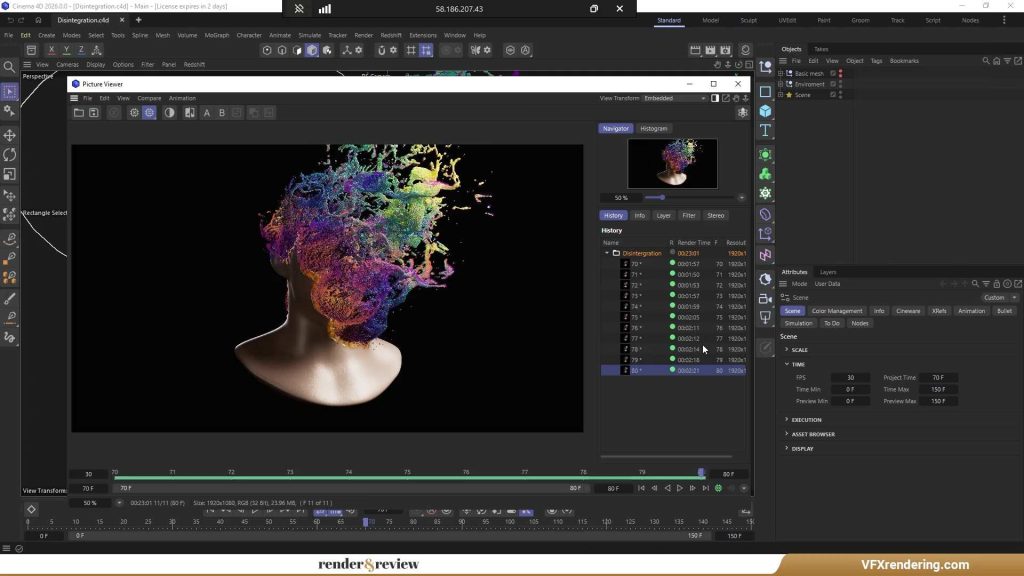Open the View Transform Embedded dropdown
Viewport: 1024px width, 576px height.
tap(674, 98)
